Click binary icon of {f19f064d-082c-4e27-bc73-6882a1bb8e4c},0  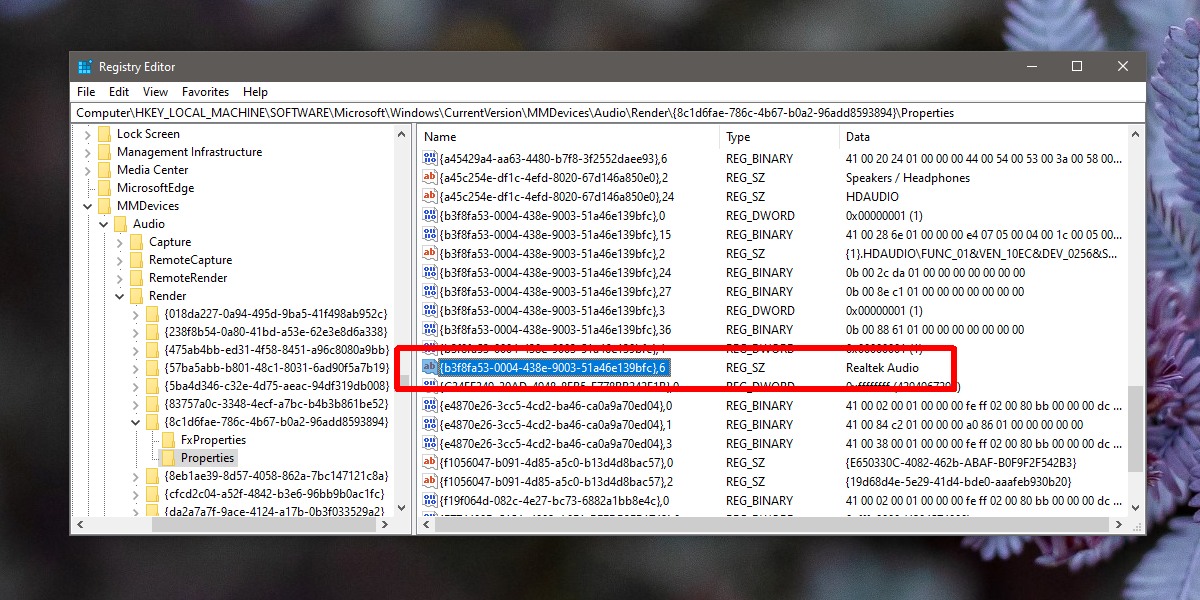430,501
